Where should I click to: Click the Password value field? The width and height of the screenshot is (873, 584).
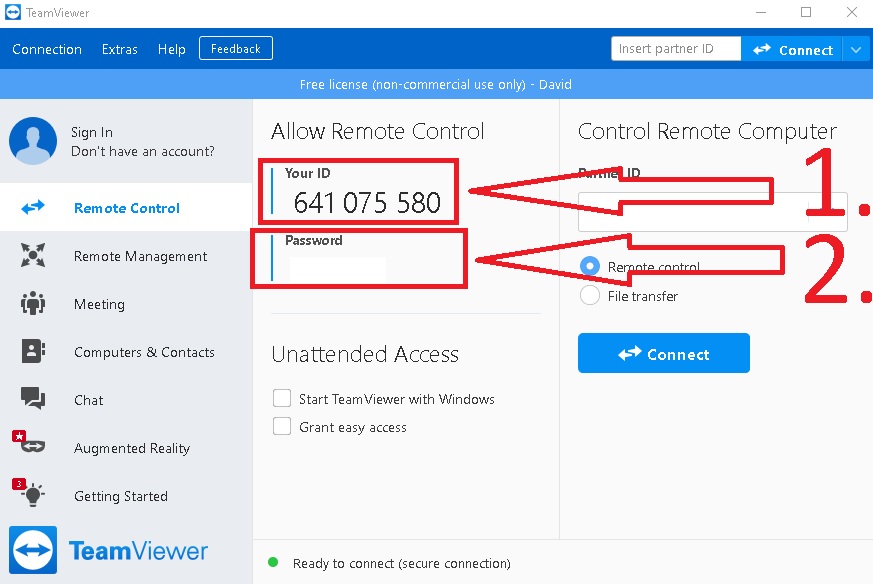(x=338, y=268)
